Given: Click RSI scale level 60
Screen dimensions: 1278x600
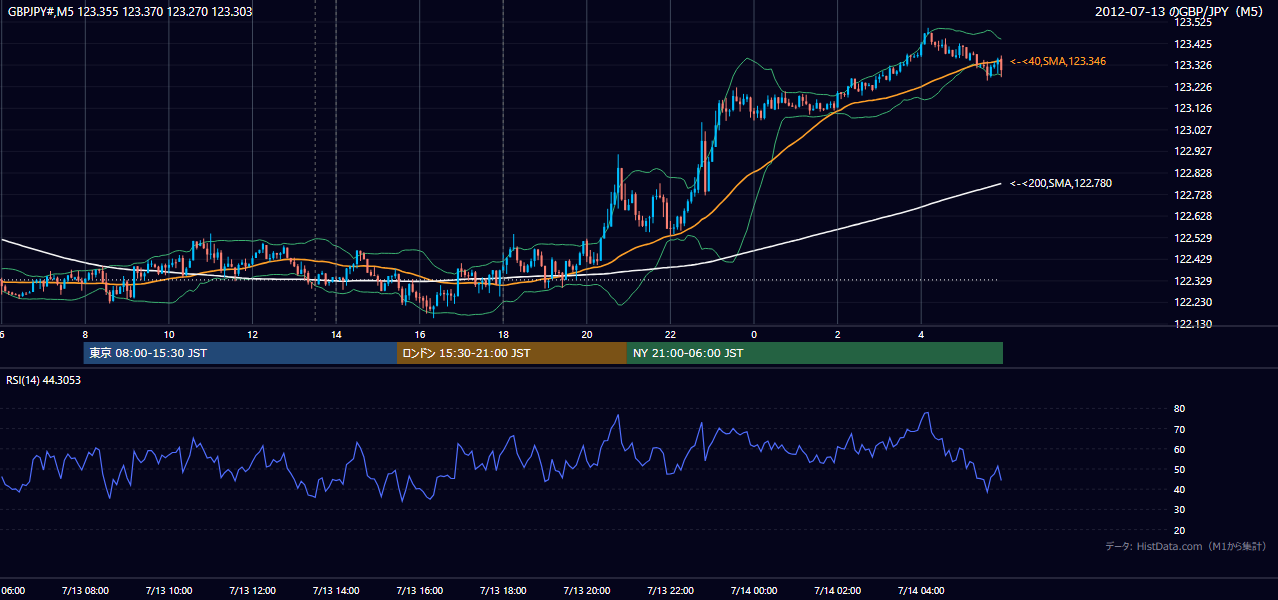Looking at the screenshot, I should [1179, 449].
